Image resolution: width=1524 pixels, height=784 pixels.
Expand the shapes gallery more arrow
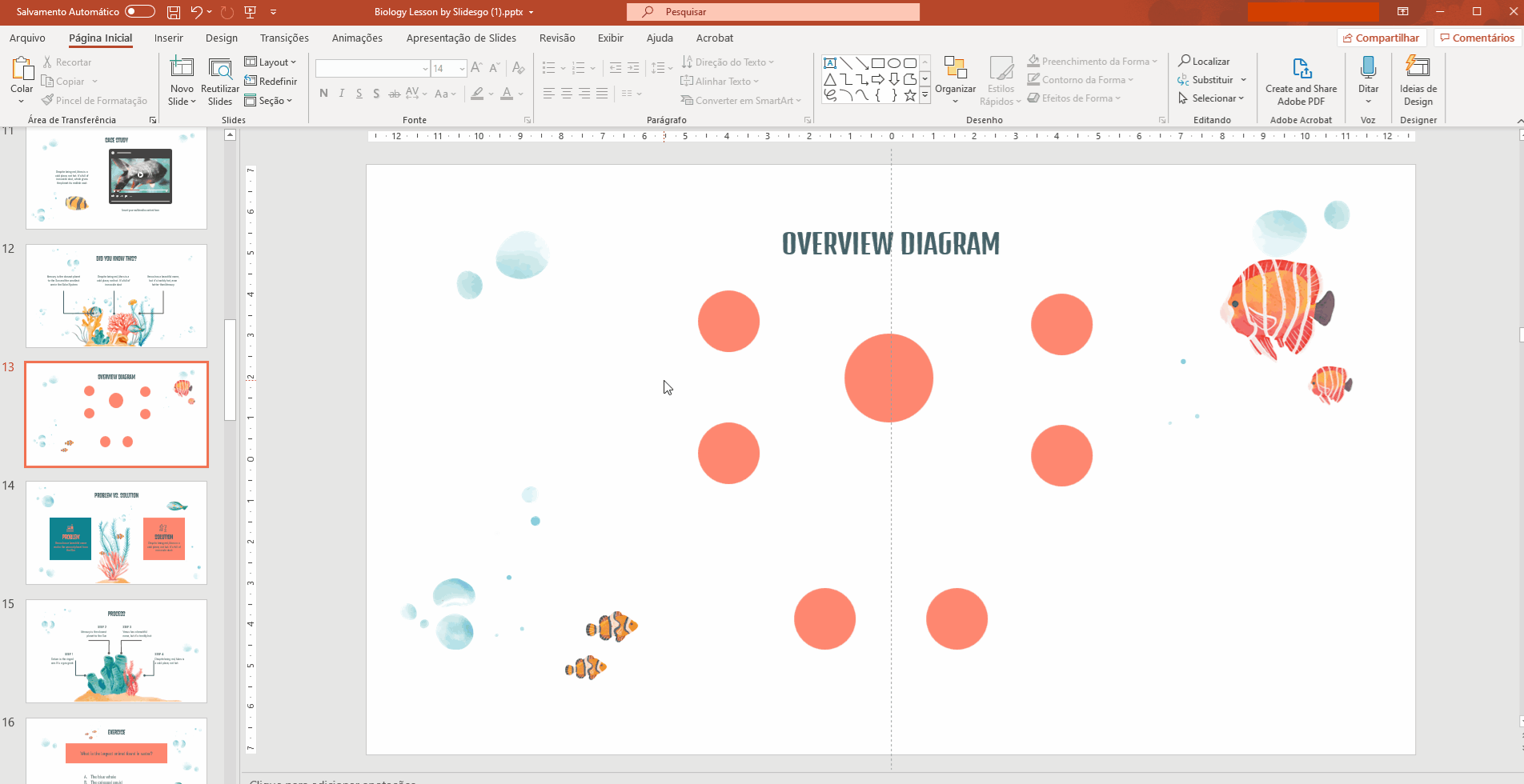tap(925, 95)
